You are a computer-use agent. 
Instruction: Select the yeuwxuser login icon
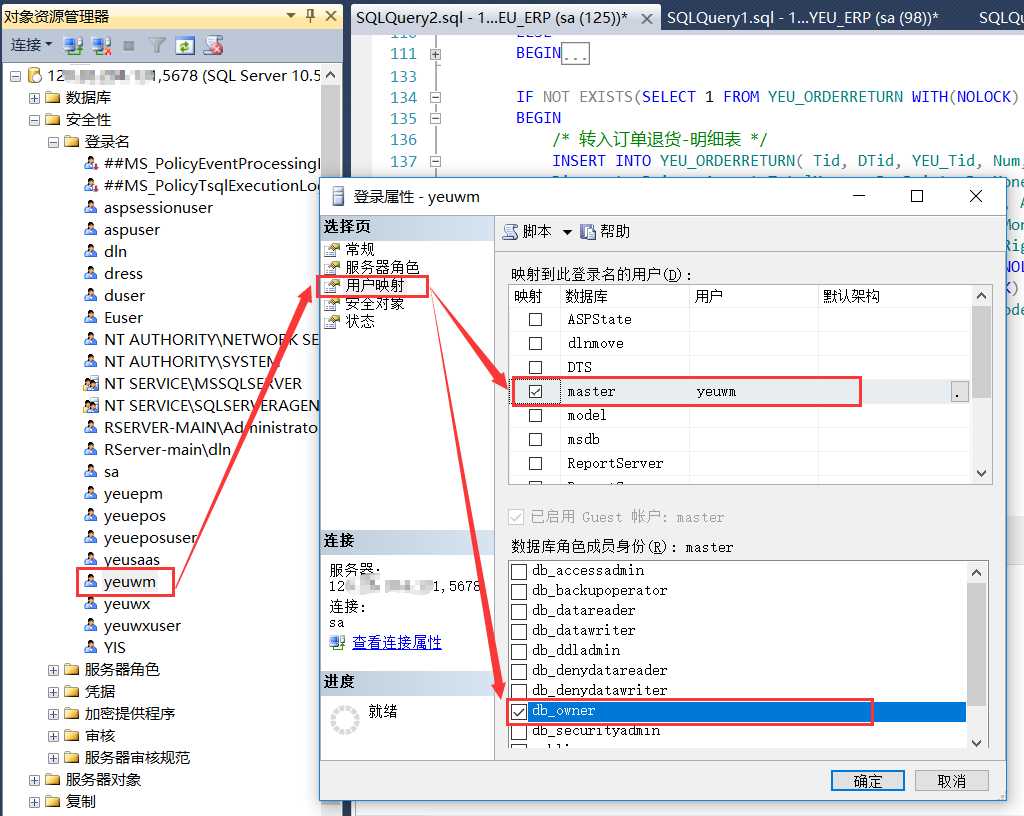point(91,625)
